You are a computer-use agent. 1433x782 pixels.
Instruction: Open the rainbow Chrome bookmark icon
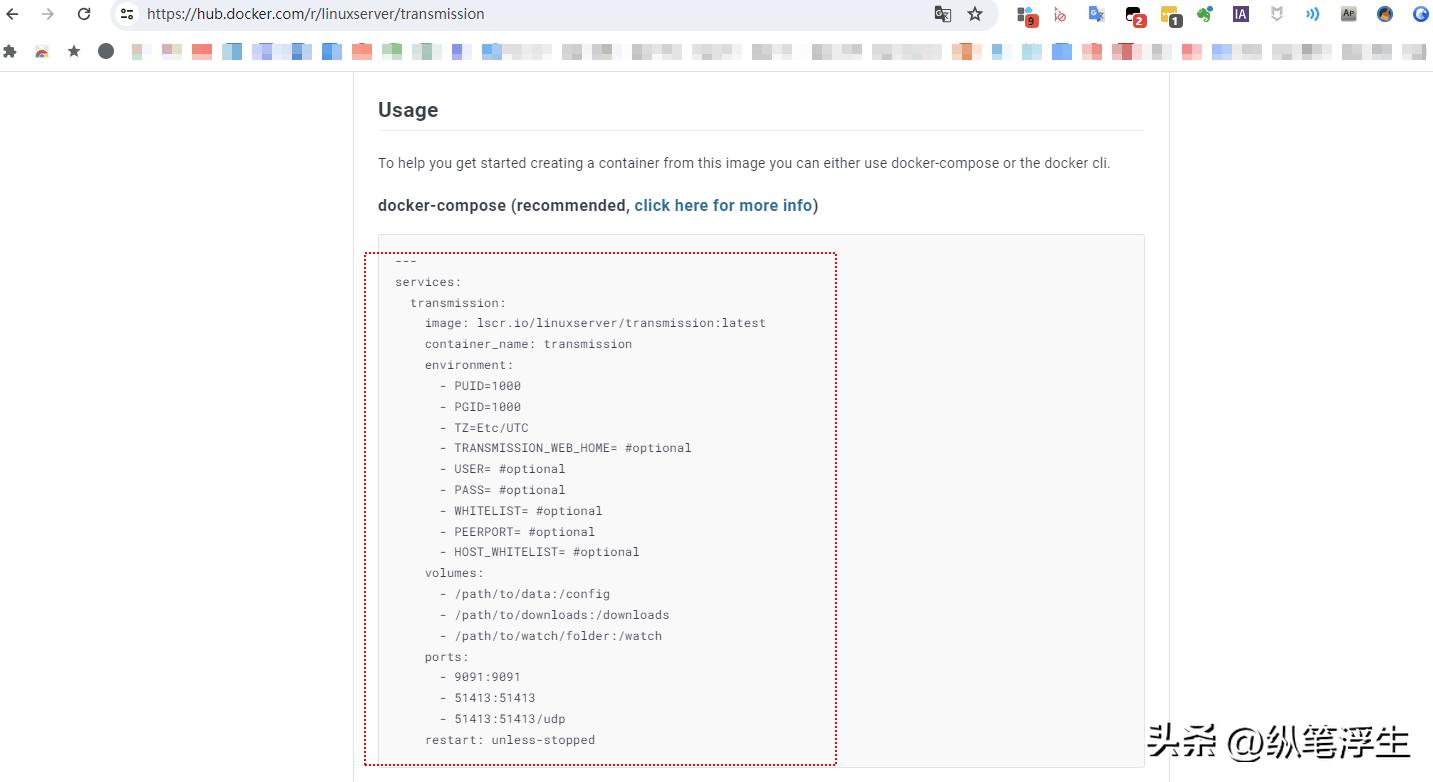[x=42, y=51]
